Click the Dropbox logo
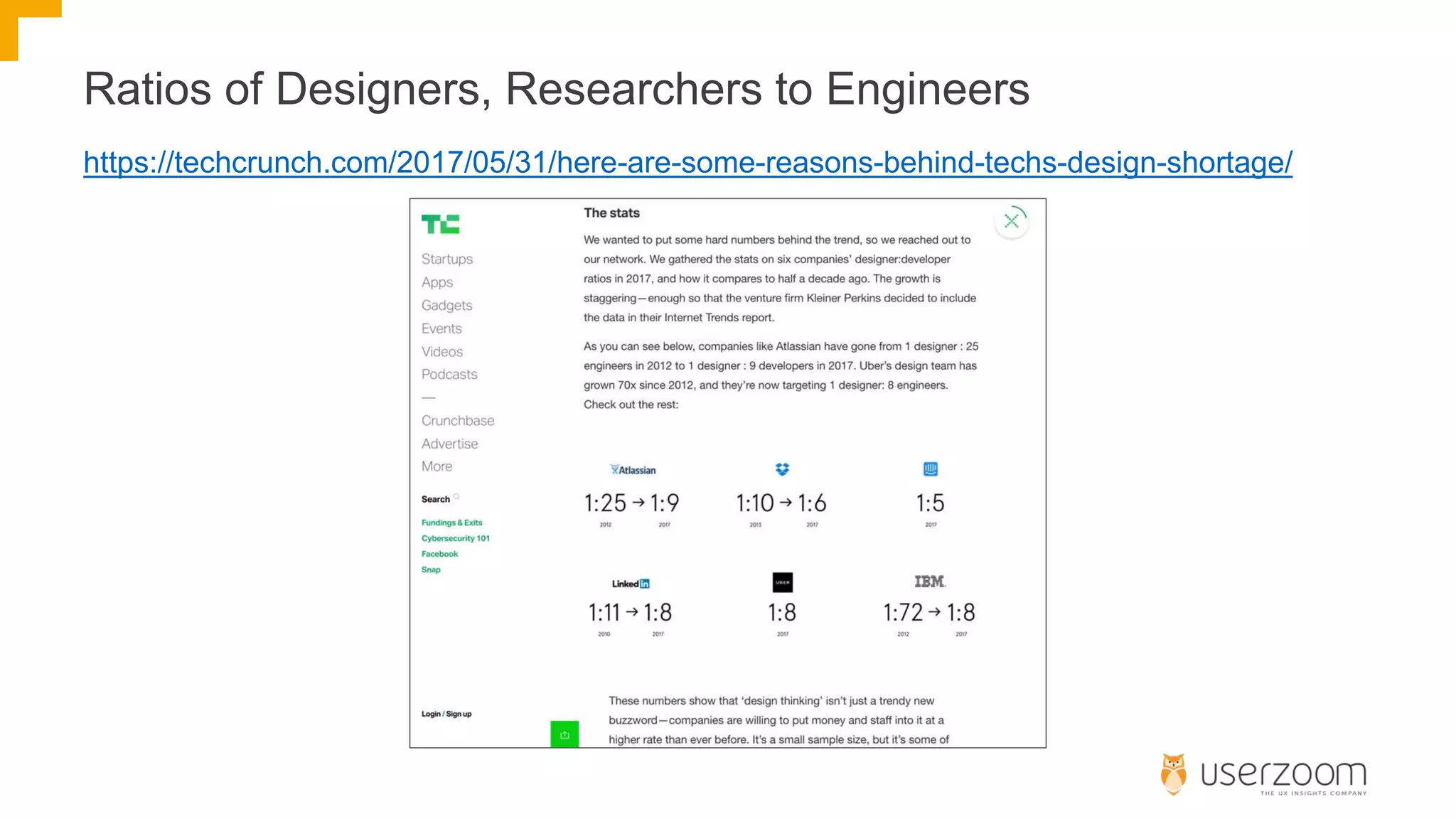Image resolution: width=1456 pixels, height=819 pixels. (782, 469)
